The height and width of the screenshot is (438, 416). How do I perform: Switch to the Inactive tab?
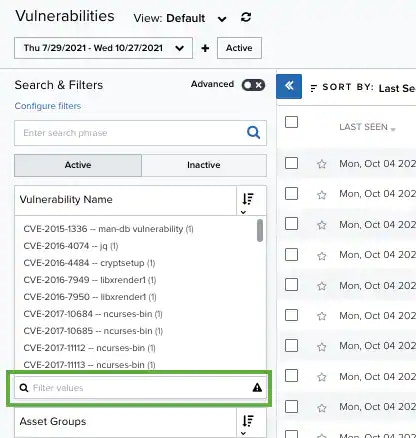[x=204, y=165]
